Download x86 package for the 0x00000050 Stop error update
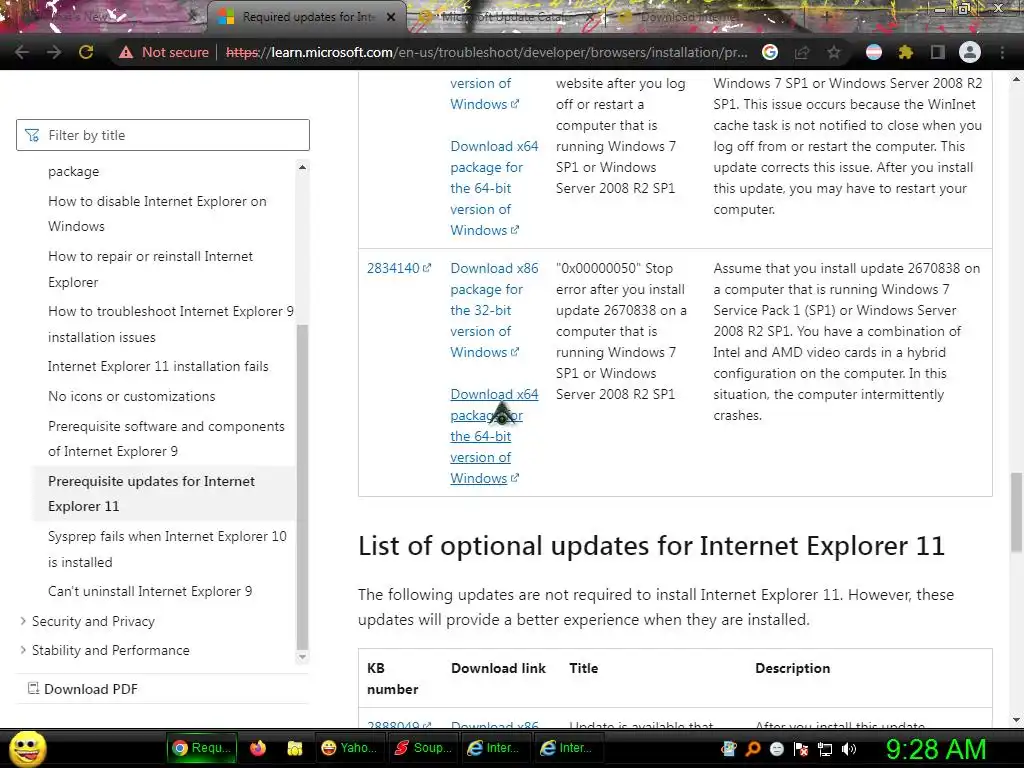Image resolution: width=1024 pixels, height=768 pixels. 494,310
